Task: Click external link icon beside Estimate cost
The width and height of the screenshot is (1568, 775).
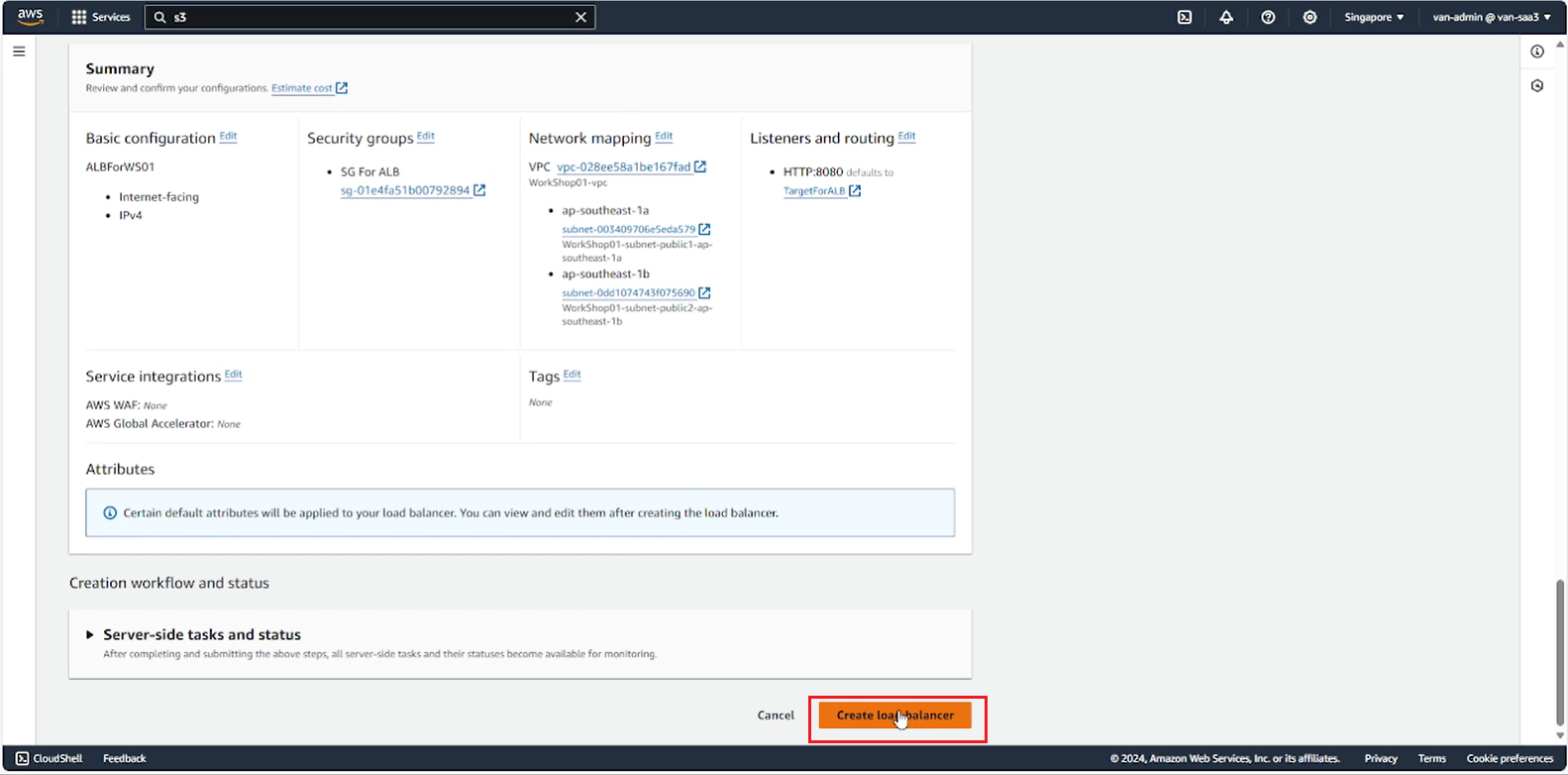Action: point(342,88)
